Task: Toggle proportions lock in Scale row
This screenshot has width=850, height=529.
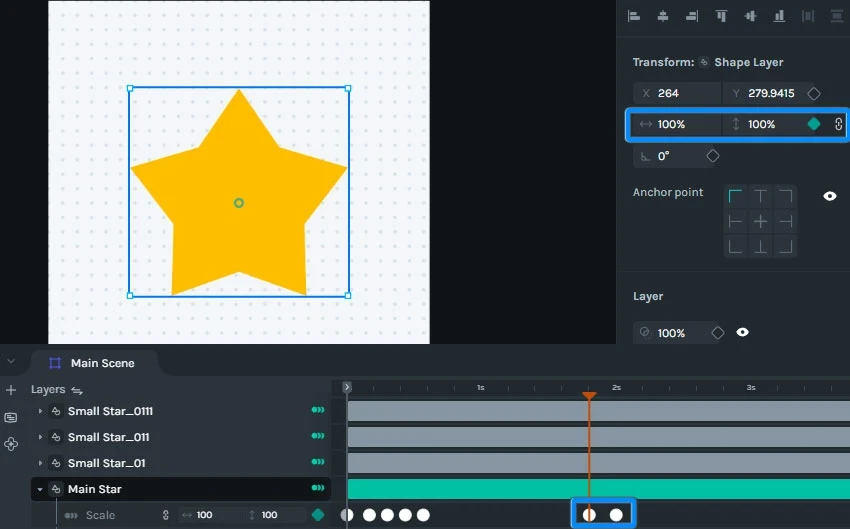Action: [x=166, y=515]
